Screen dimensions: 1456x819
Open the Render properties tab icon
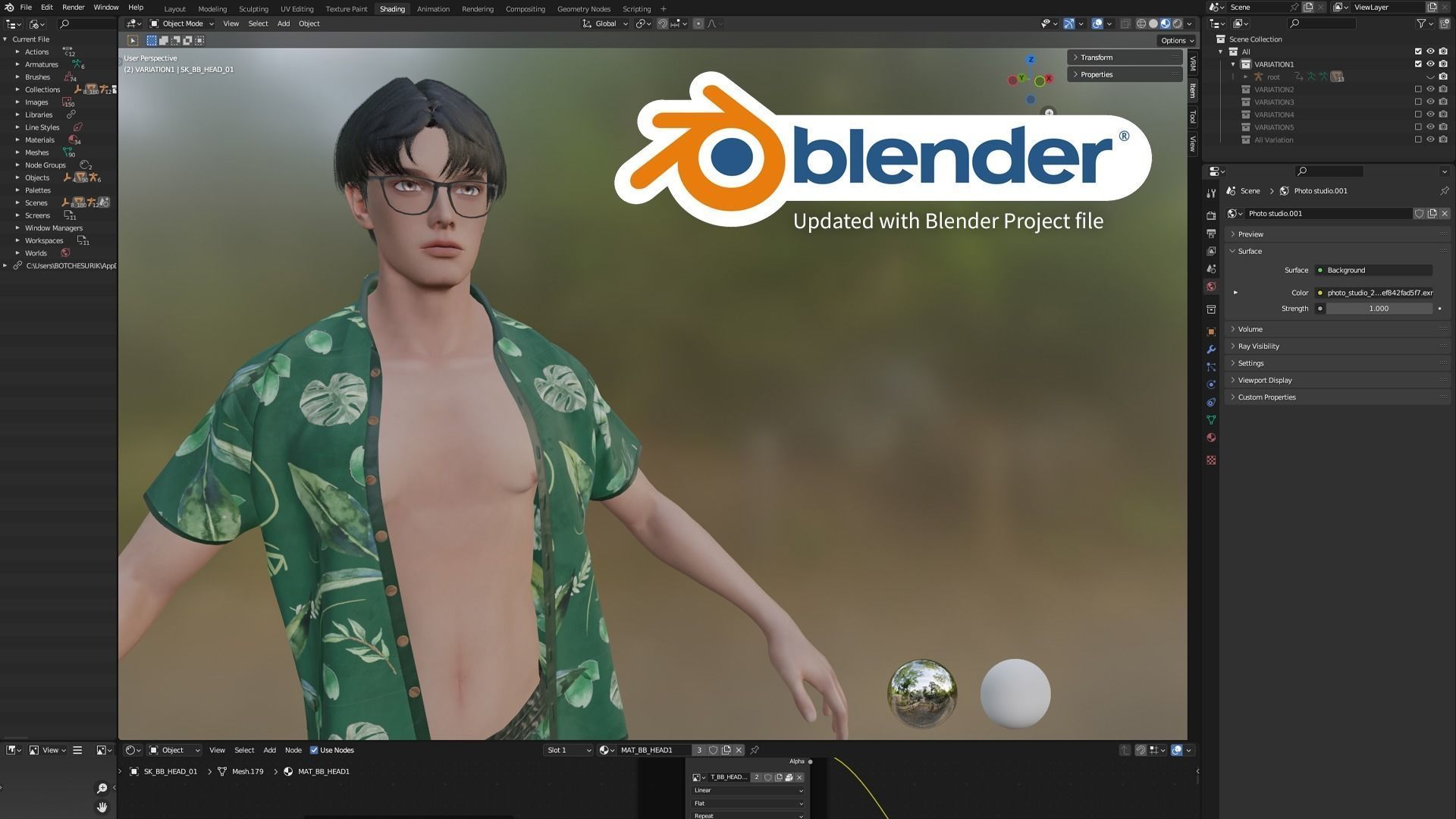click(x=1211, y=216)
